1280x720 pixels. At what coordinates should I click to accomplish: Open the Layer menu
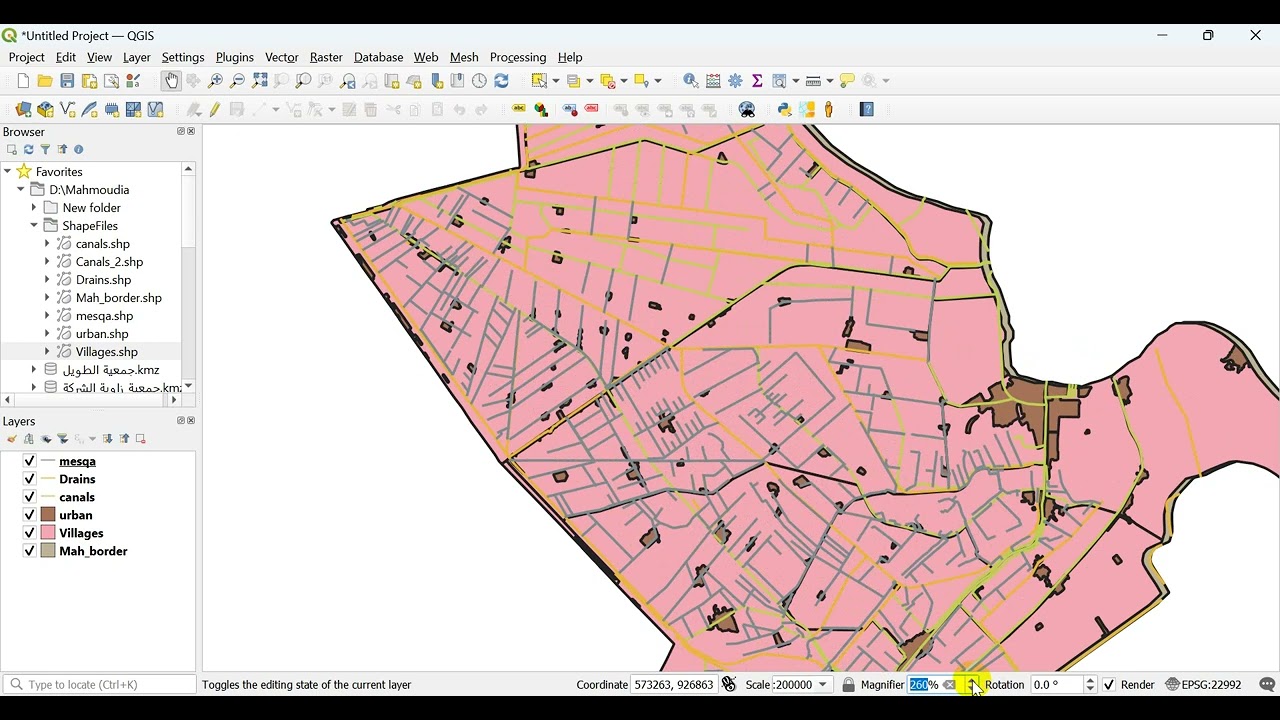(137, 57)
